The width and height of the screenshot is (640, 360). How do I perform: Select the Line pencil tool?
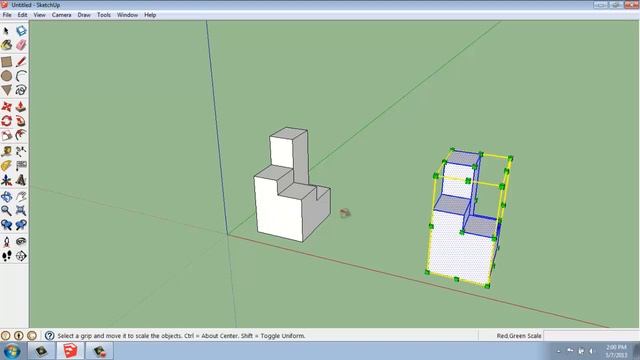pyautogui.click(x=21, y=62)
